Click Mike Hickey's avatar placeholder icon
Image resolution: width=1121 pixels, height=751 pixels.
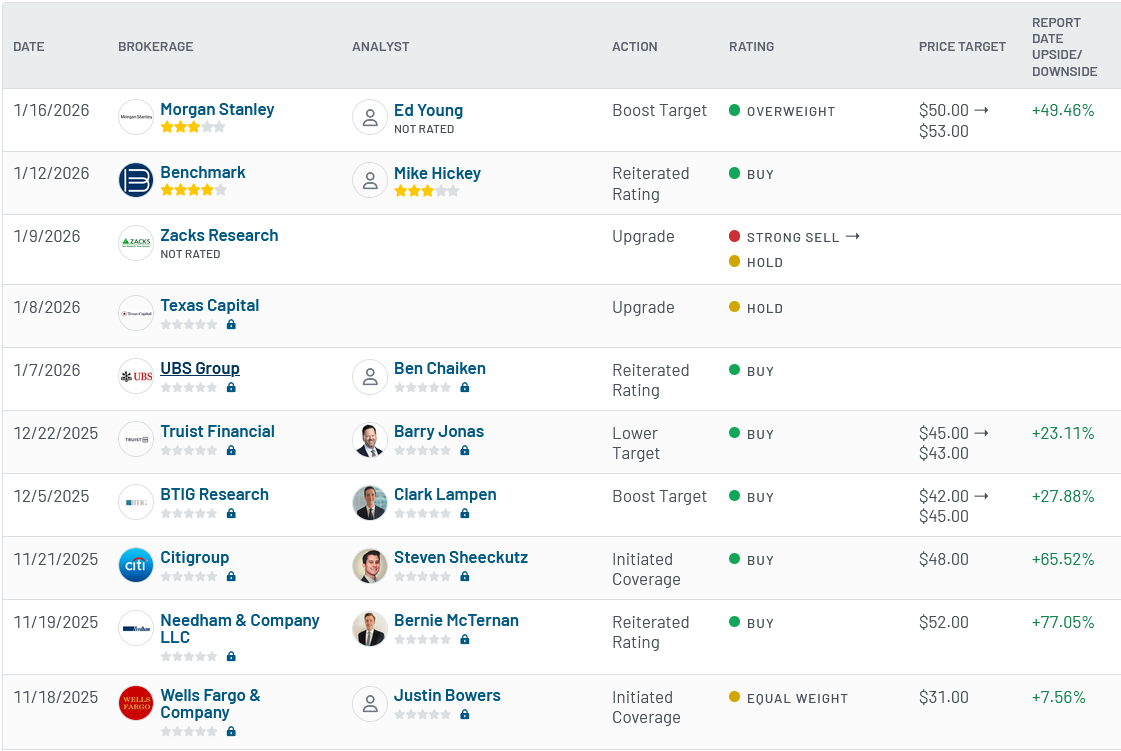pyautogui.click(x=370, y=180)
